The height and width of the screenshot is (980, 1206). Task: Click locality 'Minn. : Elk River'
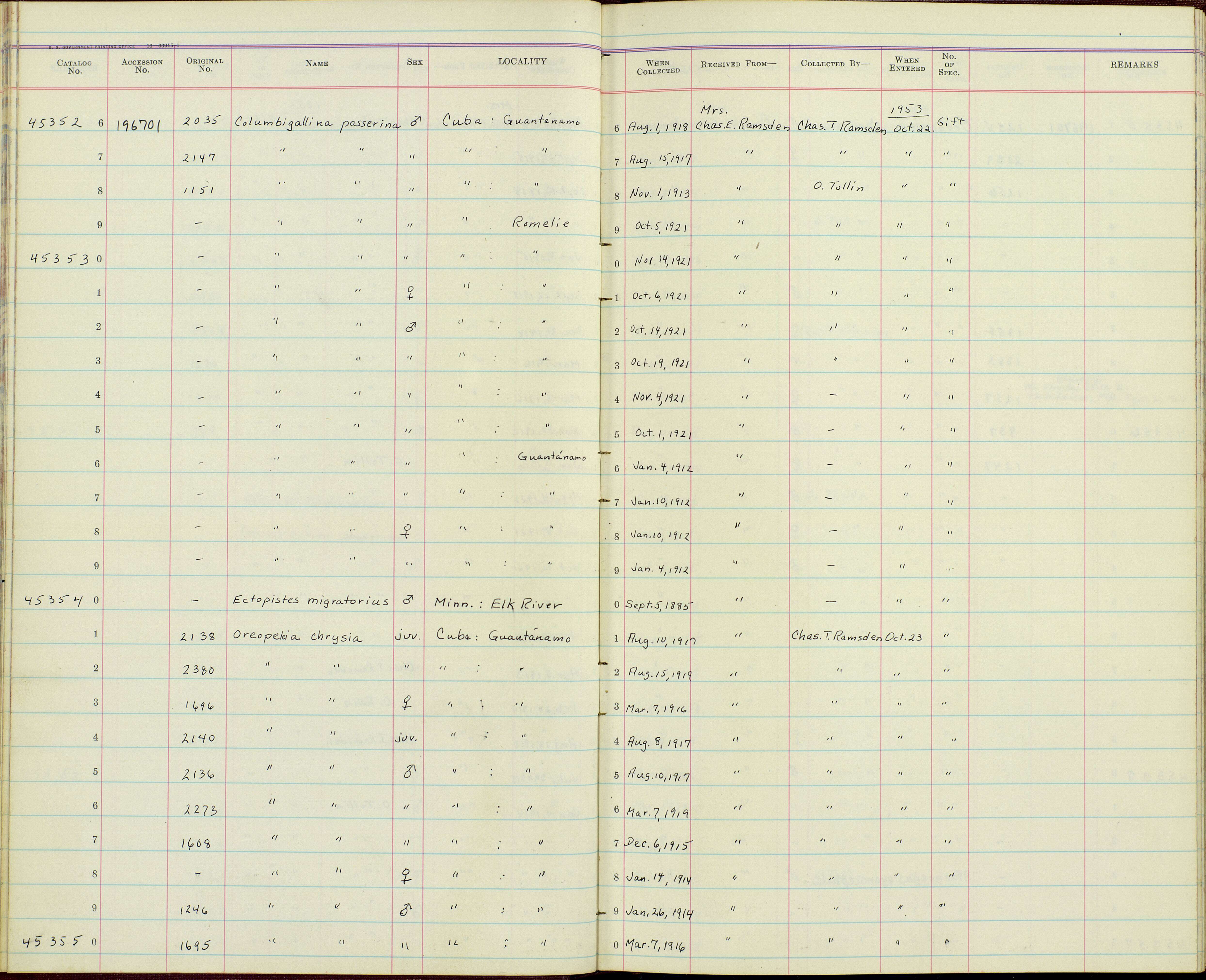point(498,604)
